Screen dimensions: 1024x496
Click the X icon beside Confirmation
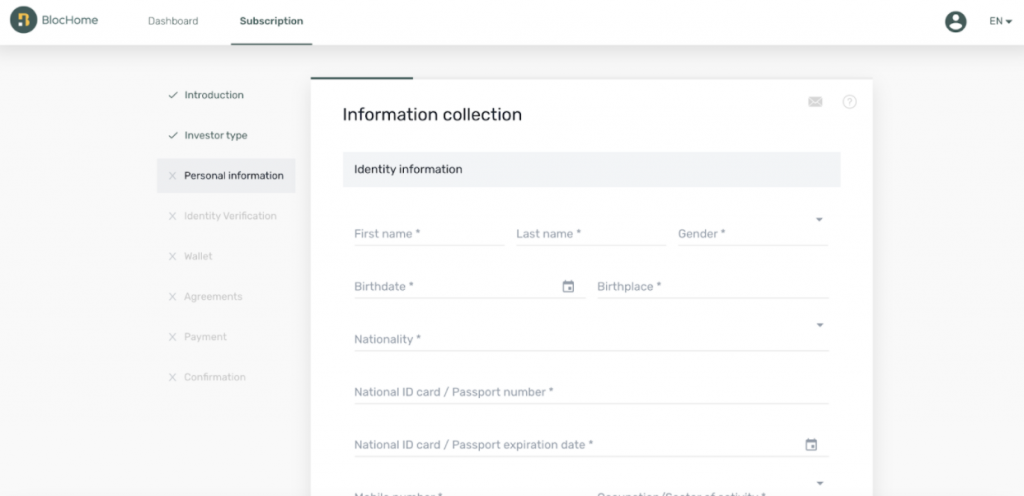pyautogui.click(x=172, y=377)
